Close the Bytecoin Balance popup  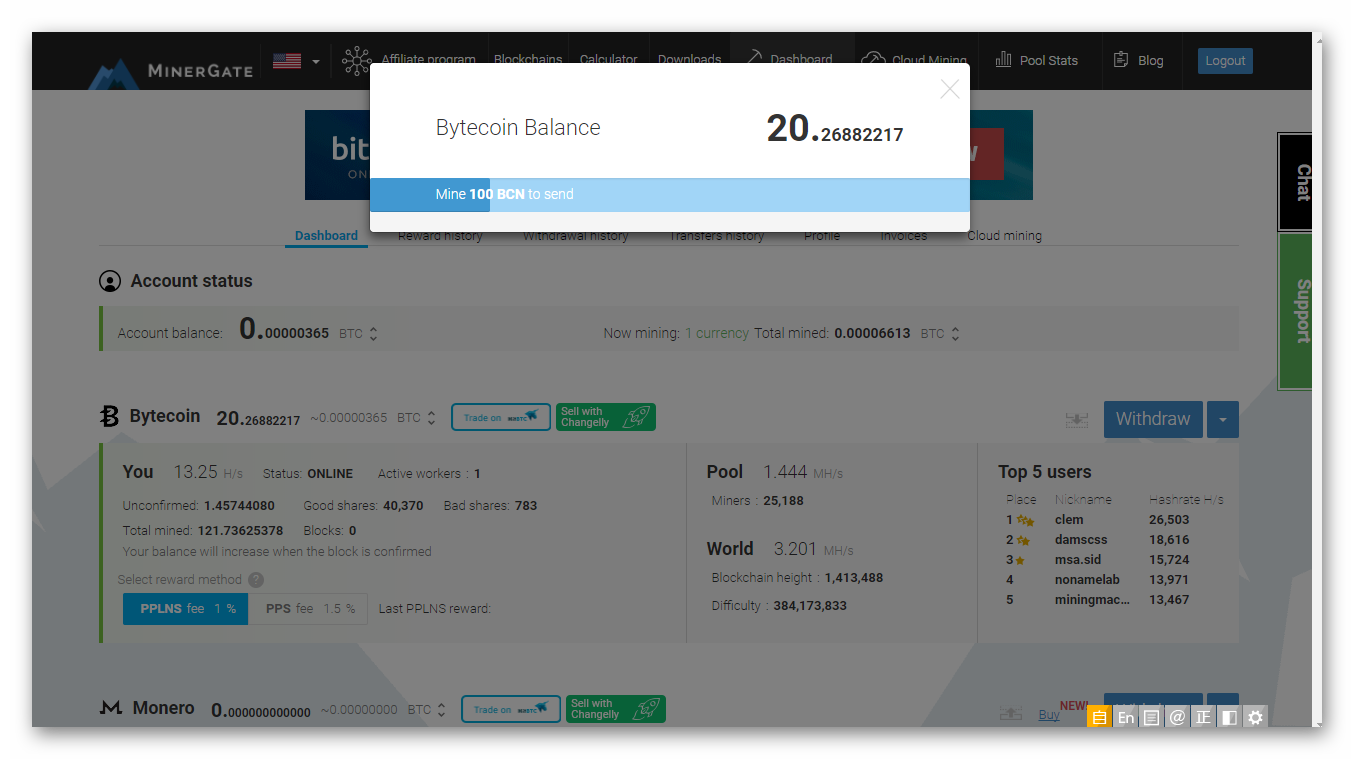coord(950,90)
